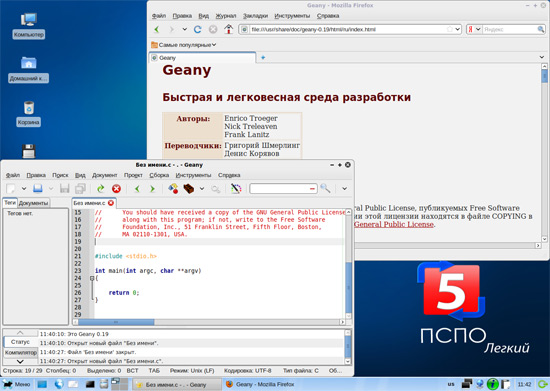Select the 'Статус' tab in message window
Image resolution: width=550 pixels, height=391 pixels.
[x=20, y=342]
